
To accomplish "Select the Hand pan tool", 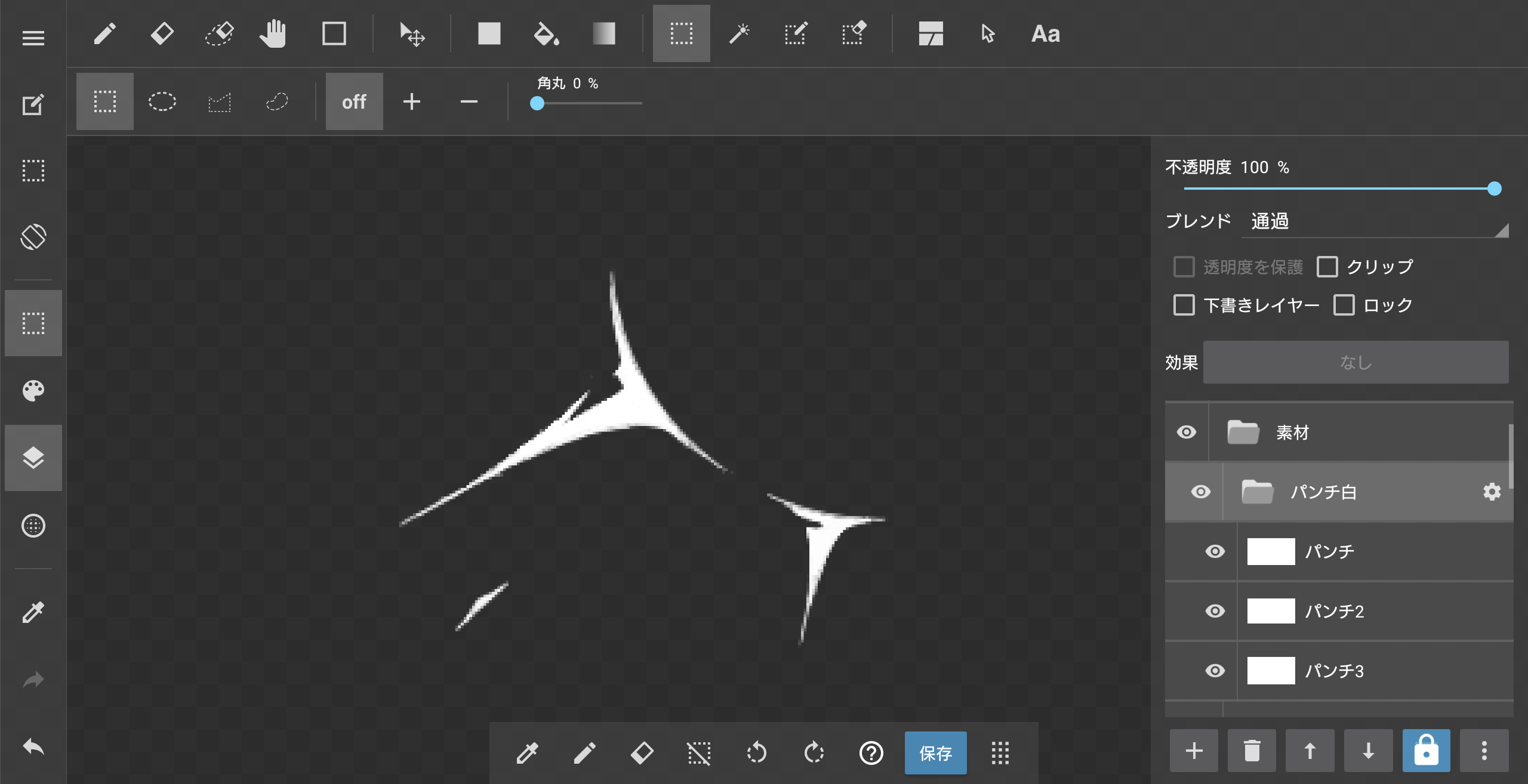I will [x=273, y=34].
